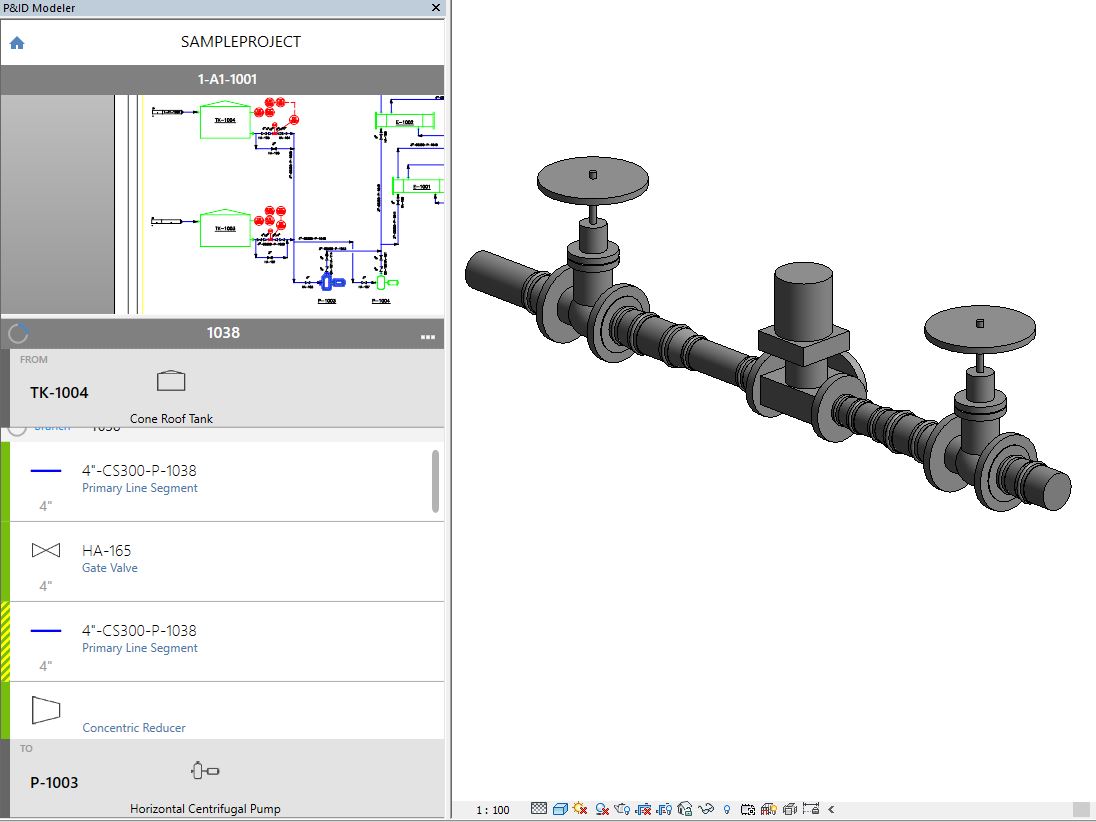Open the Rendering dialog teapot icon
This screenshot has width=1096, height=822.
coord(622,809)
